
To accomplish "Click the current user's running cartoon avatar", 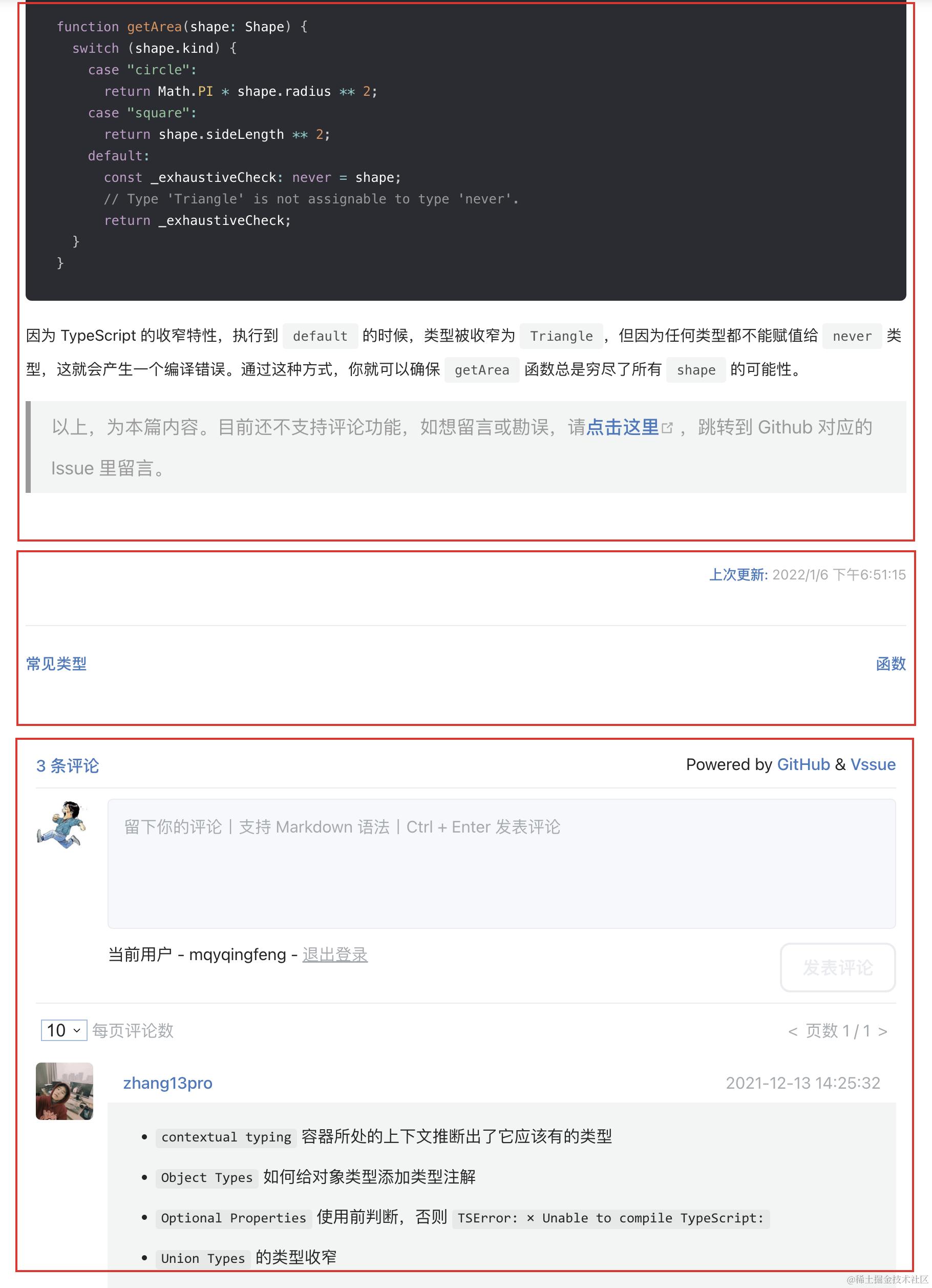I will point(62,824).
